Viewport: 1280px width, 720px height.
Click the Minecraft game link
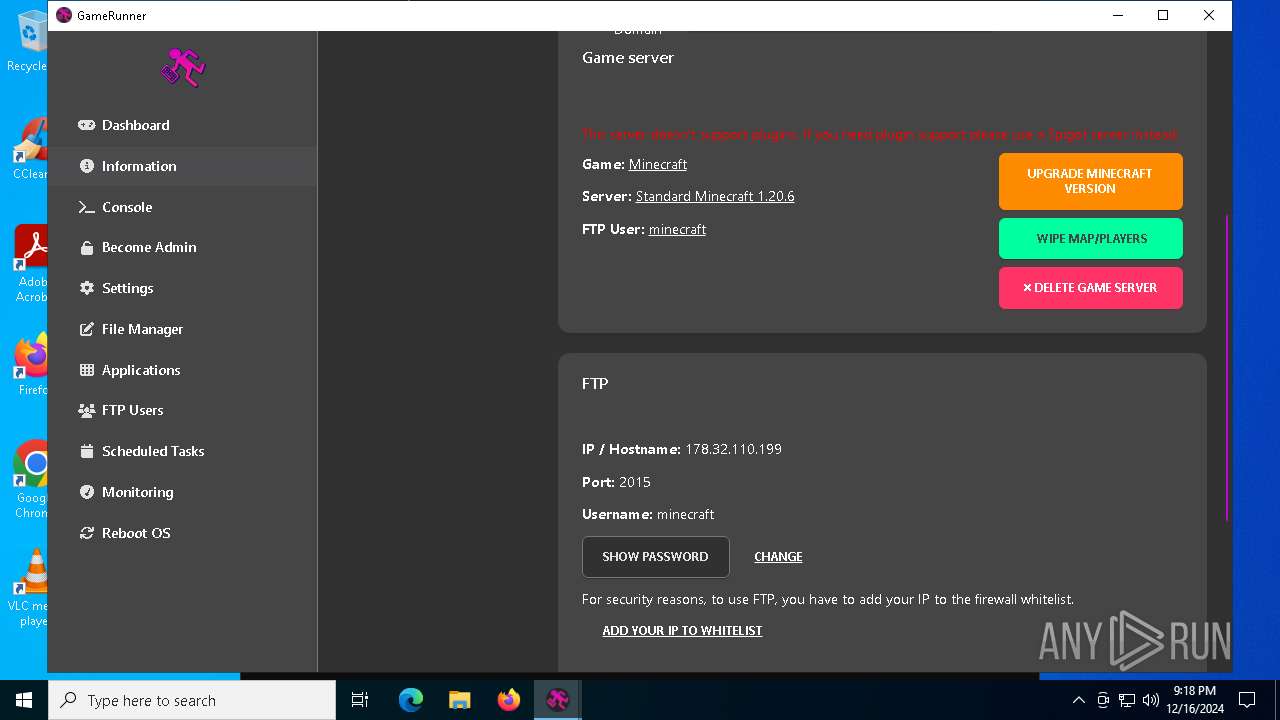[x=657, y=164]
